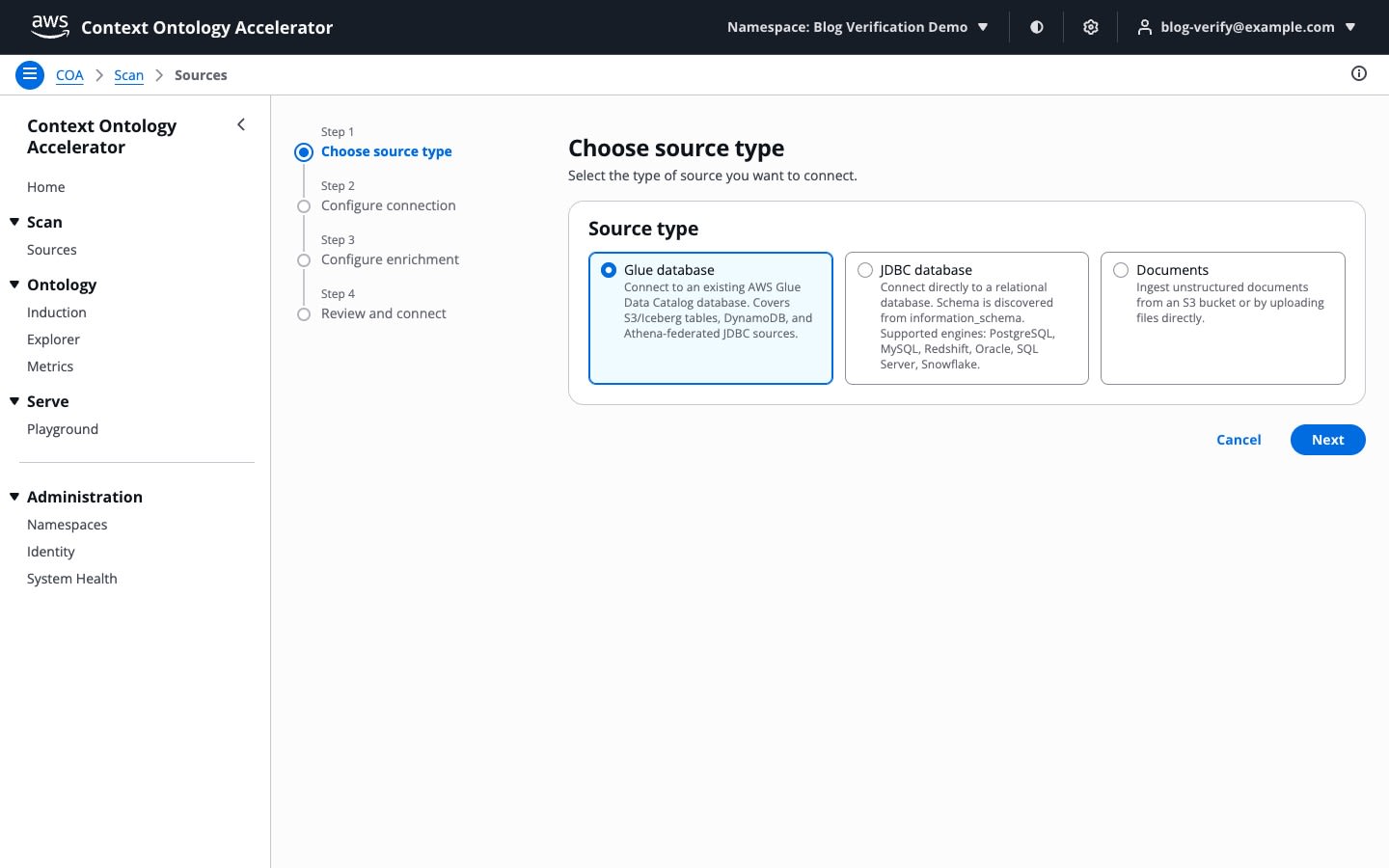The height and width of the screenshot is (868, 1389).
Task: Select the JDBC database radio button
Action: (865, 270)
